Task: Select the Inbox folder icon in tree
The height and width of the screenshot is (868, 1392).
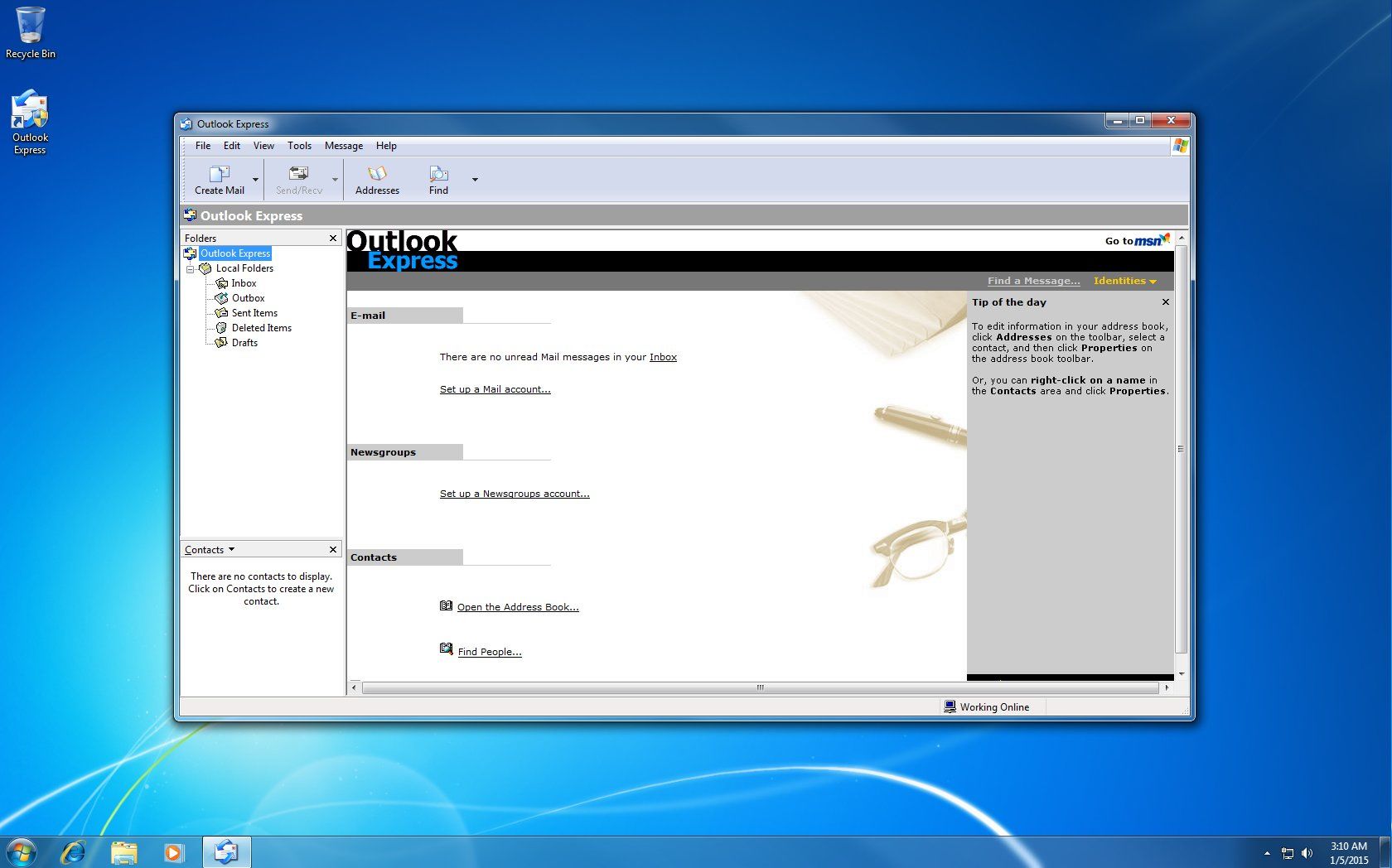Action: pos(221,283)
